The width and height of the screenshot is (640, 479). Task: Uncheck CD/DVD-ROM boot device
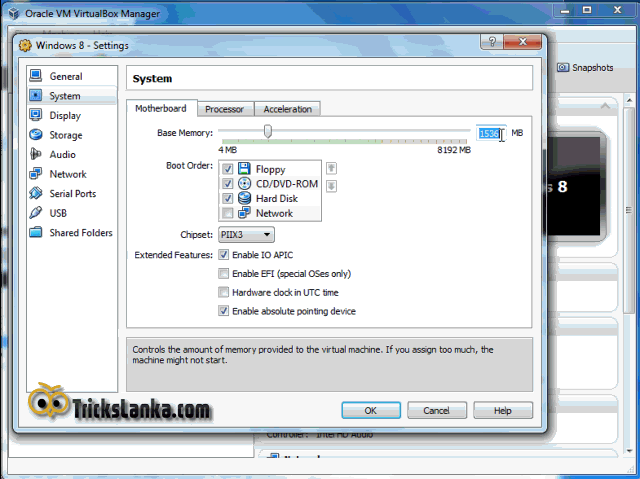click(228, 184)
